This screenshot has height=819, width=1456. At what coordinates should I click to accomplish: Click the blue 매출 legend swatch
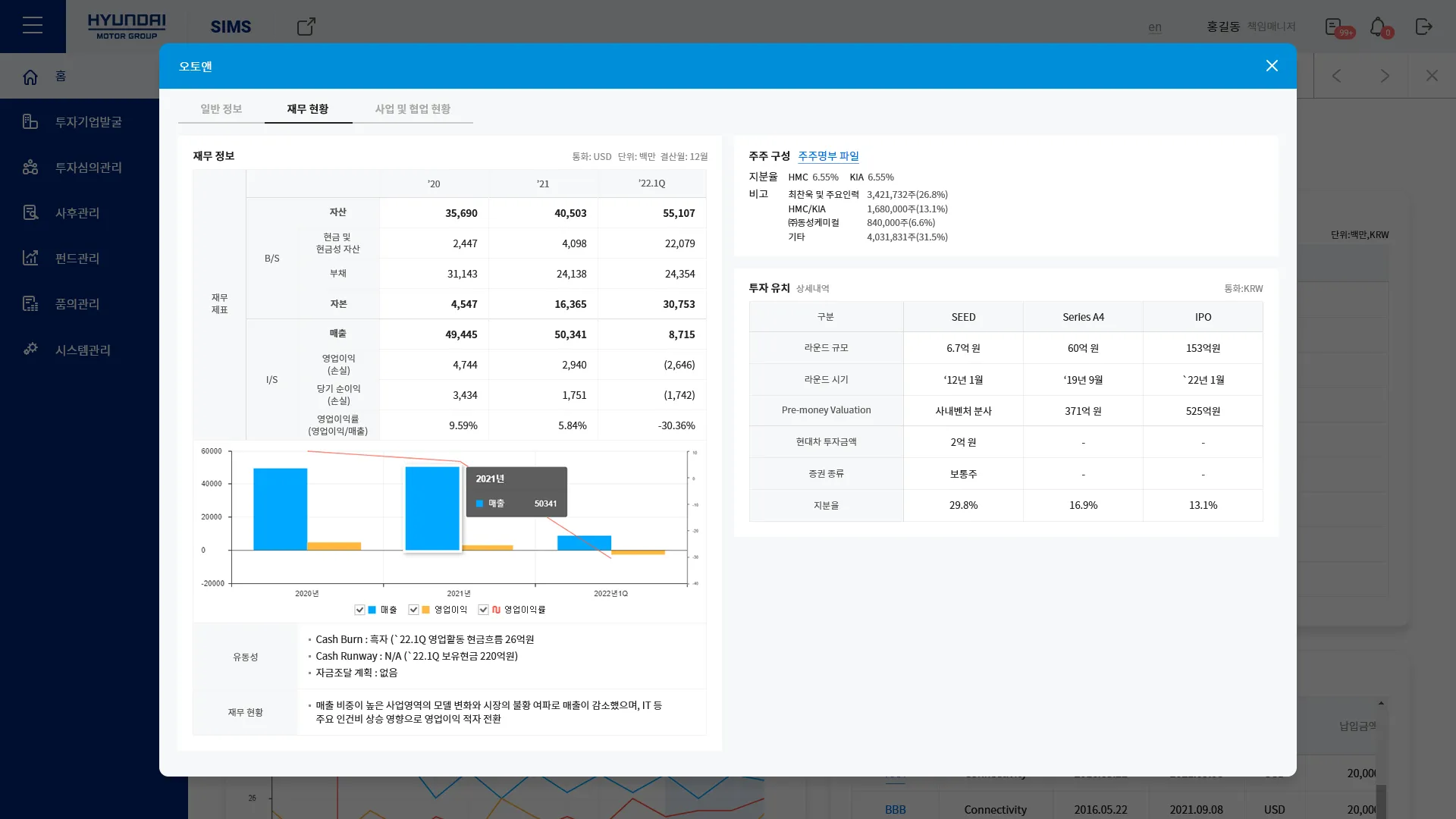click(372, 610)
